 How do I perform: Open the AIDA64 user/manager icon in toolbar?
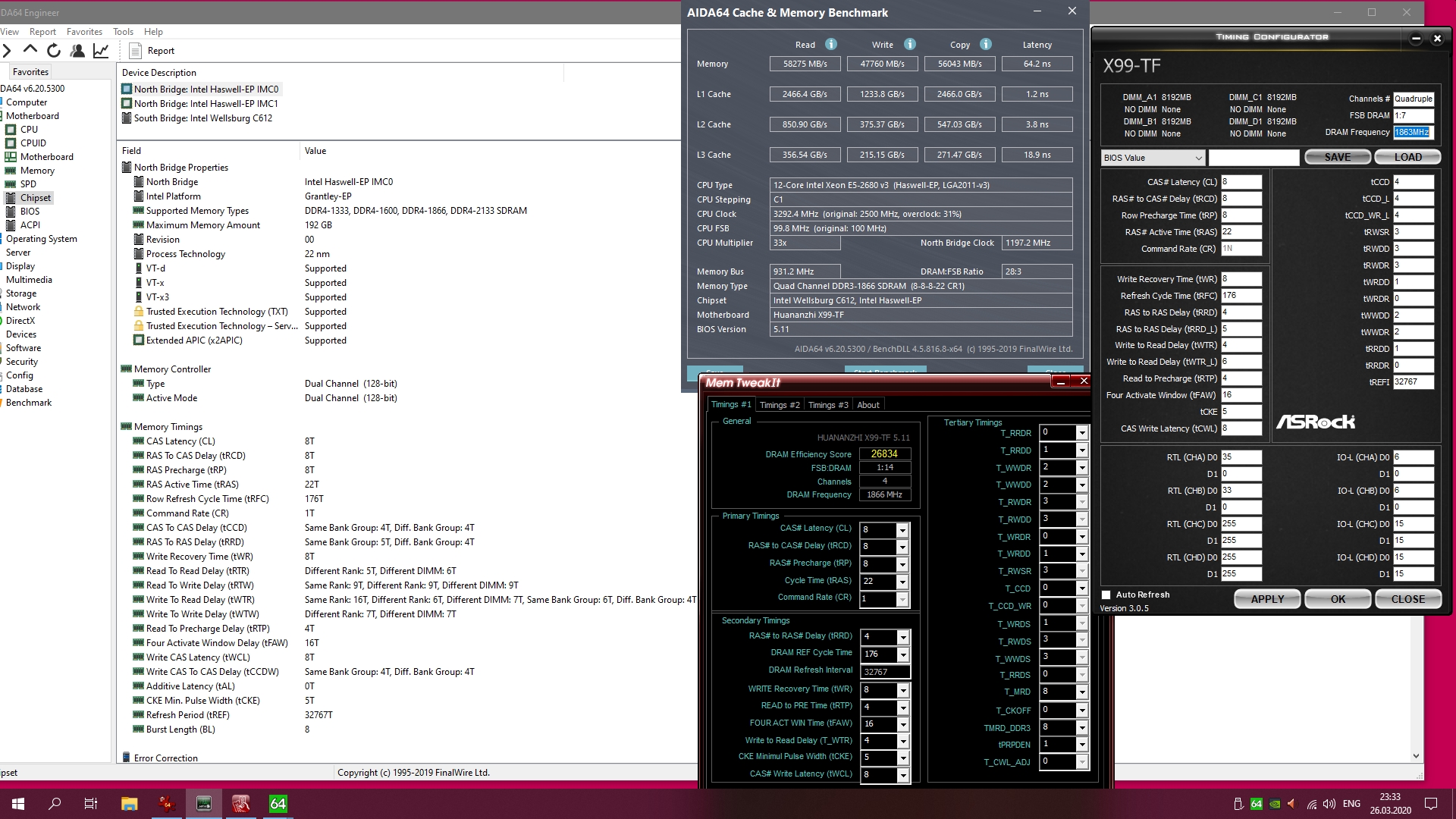[77, 51]
